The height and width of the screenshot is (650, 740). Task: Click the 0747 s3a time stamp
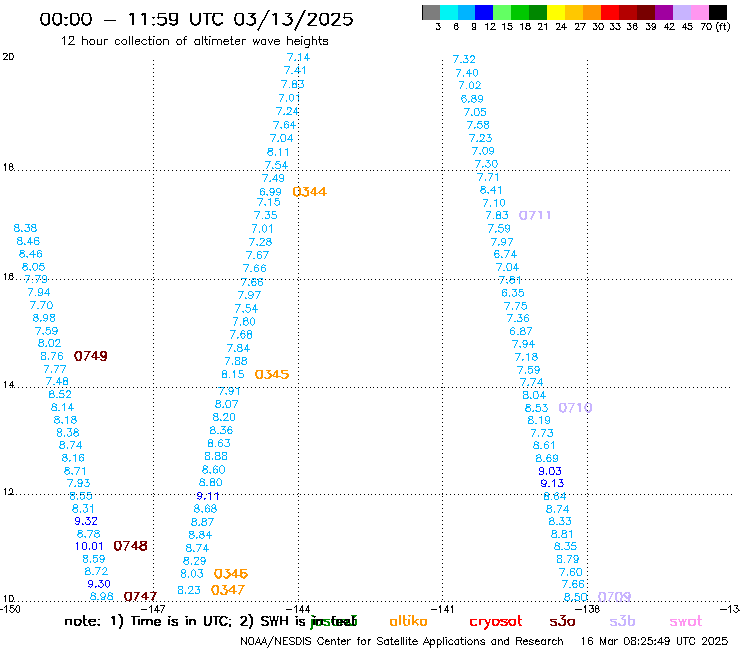[x=140, y=597]
